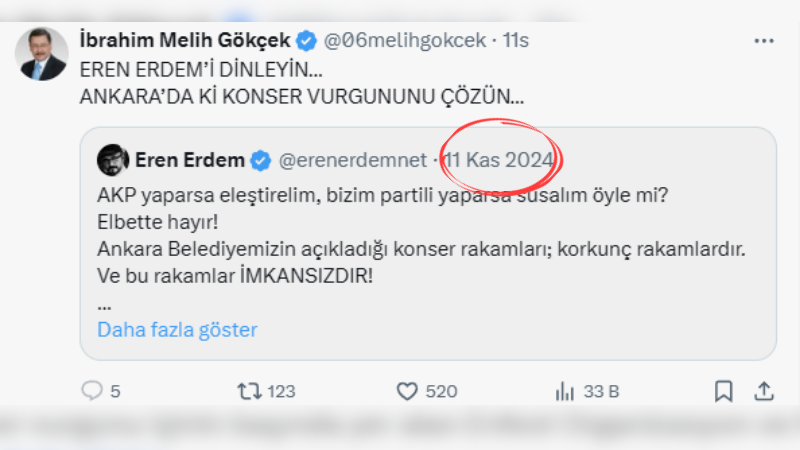
Task: Open the three-dot more options menu
Action: click(763, 41)
